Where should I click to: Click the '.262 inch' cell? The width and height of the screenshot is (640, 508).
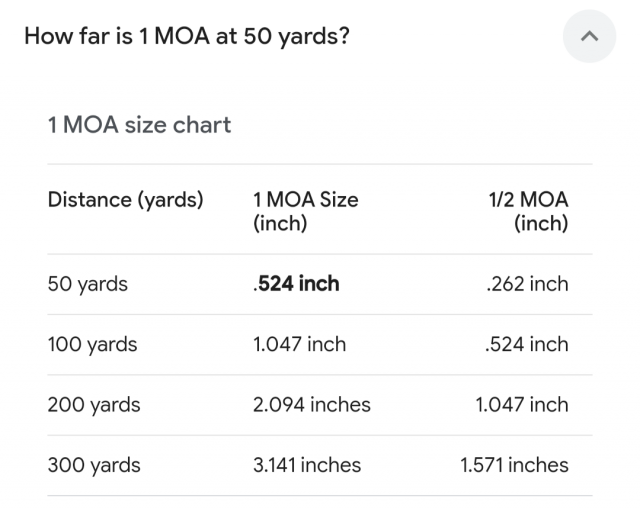(x=529, y=284)
